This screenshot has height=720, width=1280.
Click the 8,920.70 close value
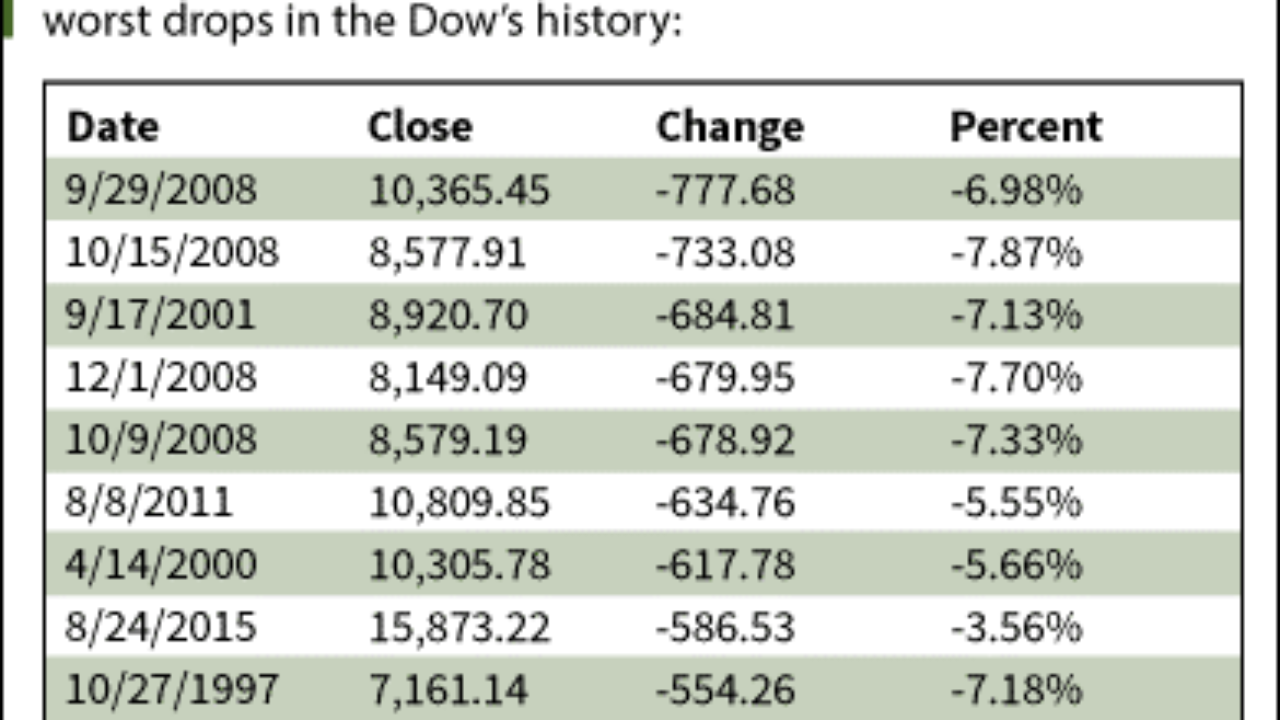447,316
